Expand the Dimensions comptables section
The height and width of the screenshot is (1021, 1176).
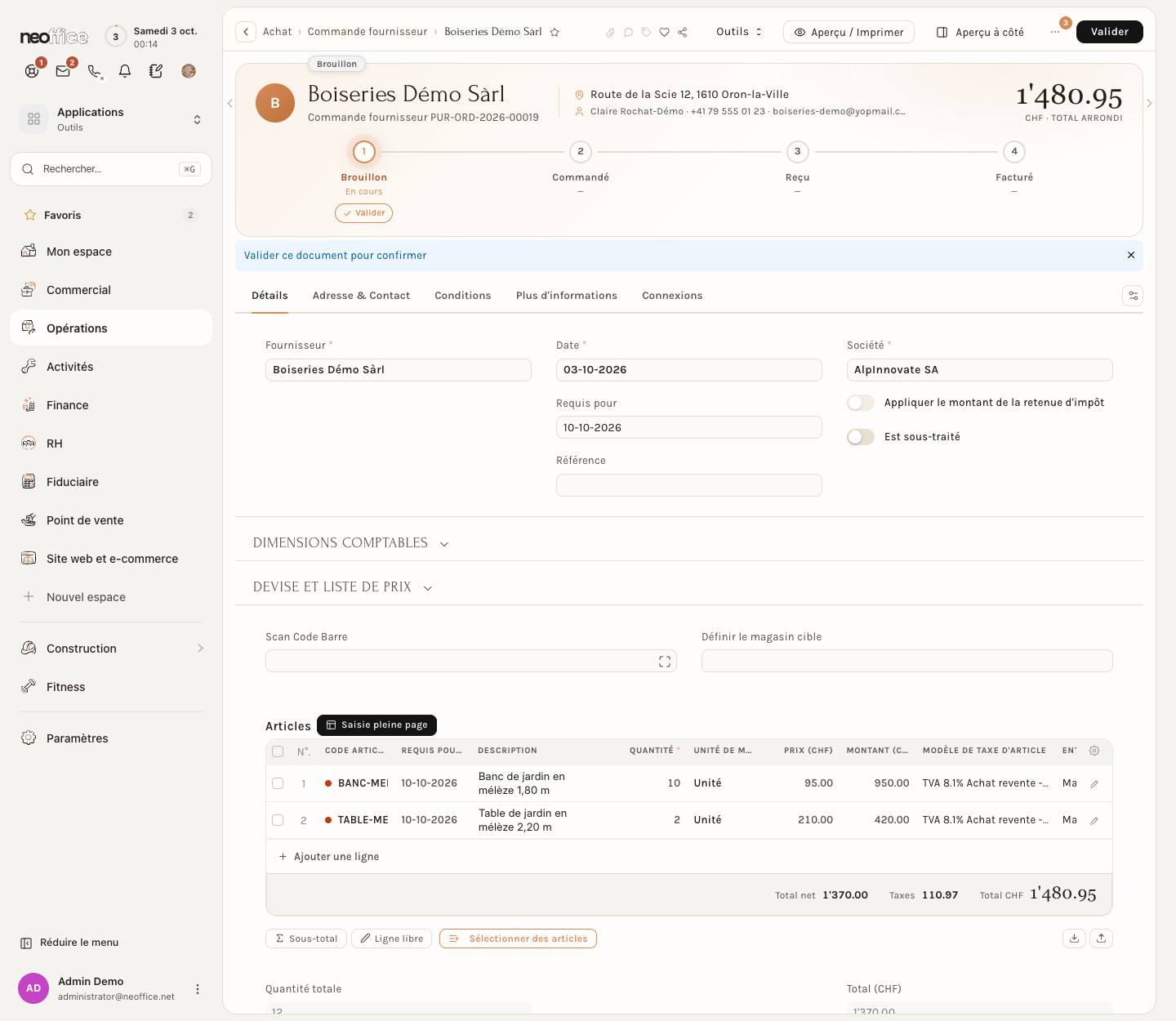351,543
